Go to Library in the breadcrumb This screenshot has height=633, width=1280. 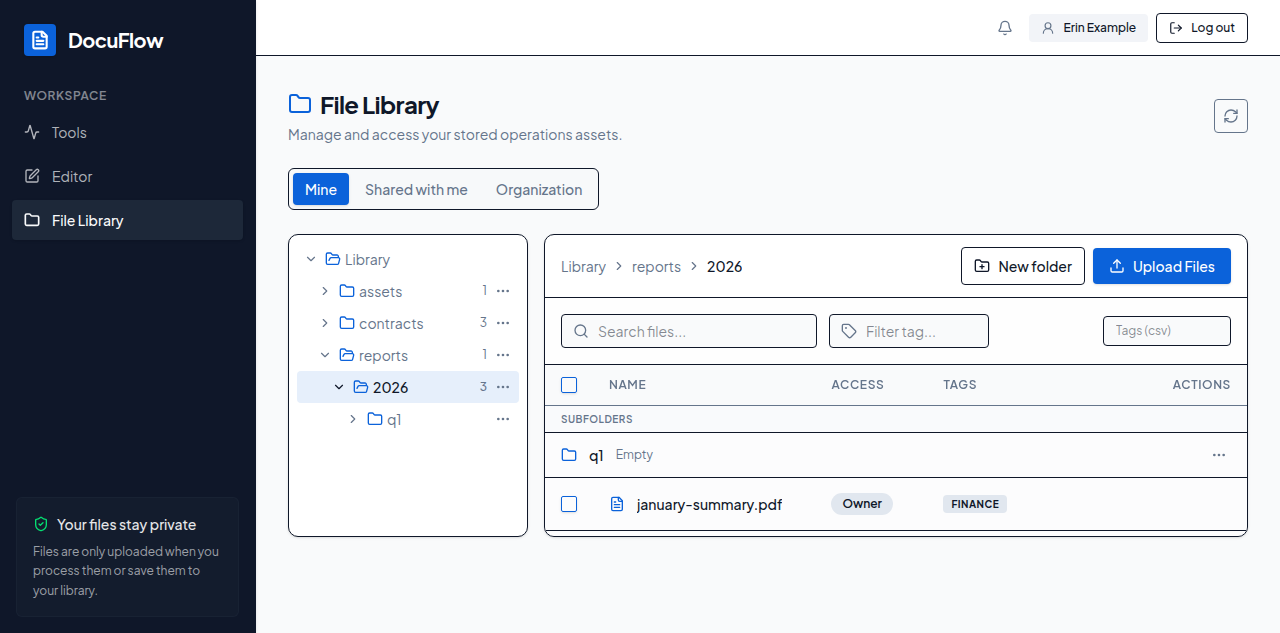click(x=583, y=266)
